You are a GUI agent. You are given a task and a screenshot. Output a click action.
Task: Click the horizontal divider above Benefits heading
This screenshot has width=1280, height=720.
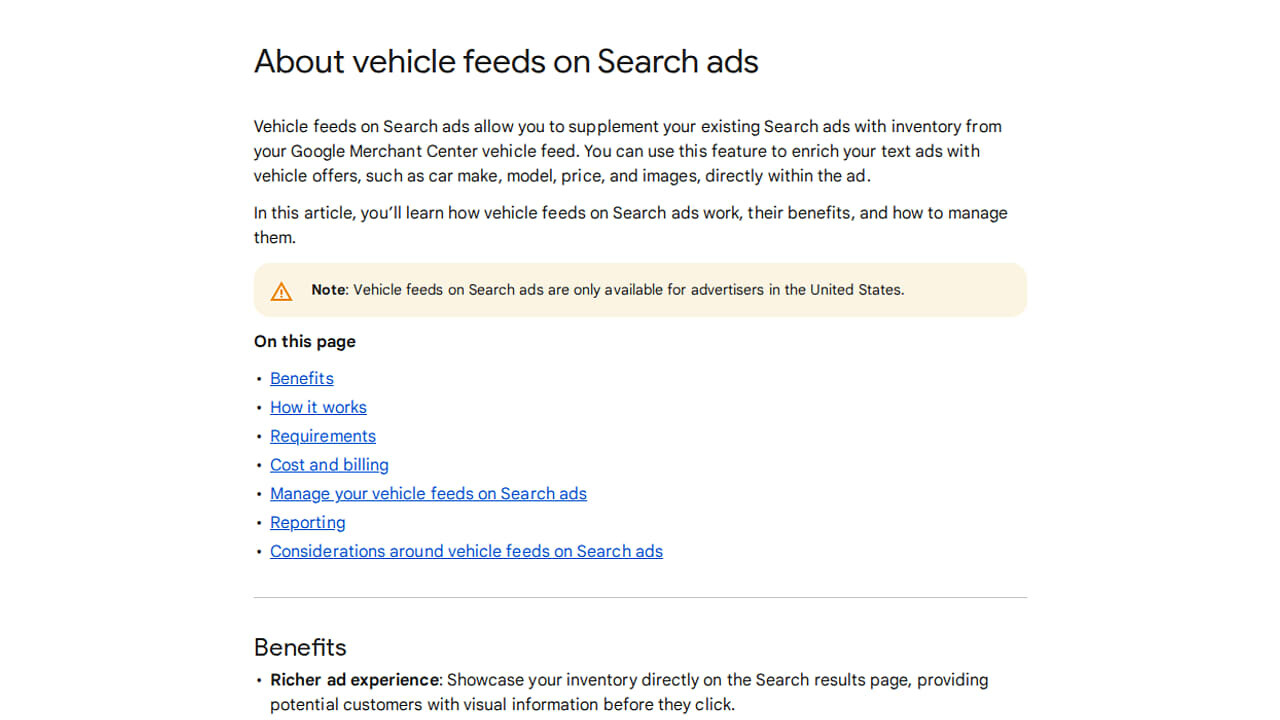(x=640, y=598)
